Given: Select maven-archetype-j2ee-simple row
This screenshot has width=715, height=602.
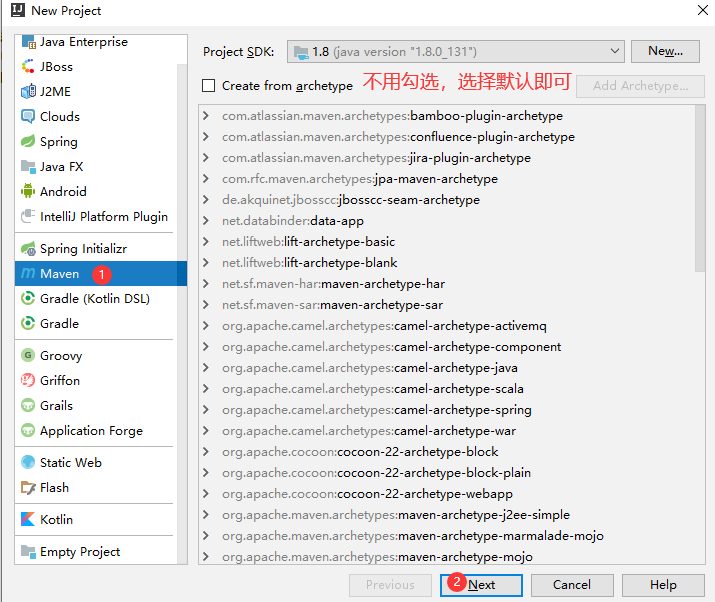Looking at the screenshot, I should [447, 514].
